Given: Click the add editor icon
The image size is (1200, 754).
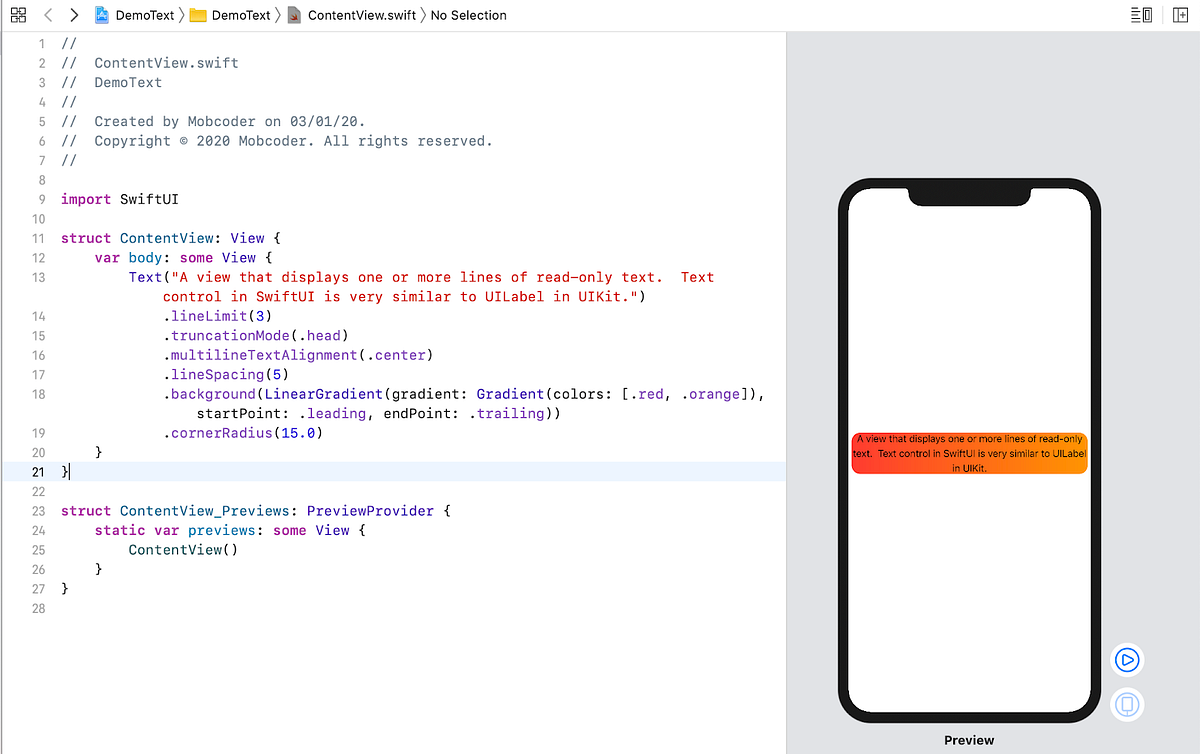Looking at the screenshot, I should (1180, 15).
